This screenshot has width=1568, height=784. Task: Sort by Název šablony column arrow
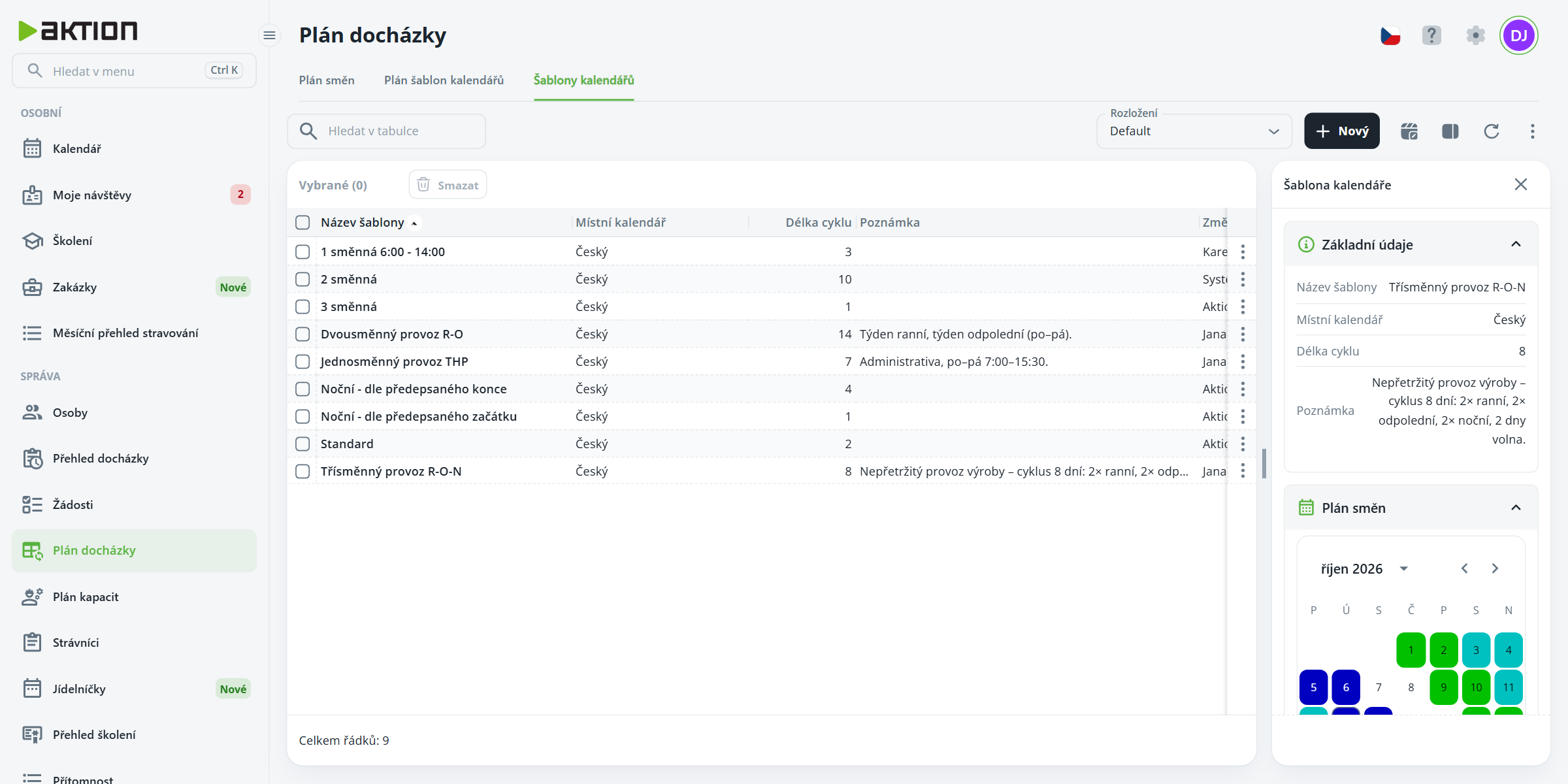coord(414,223)
